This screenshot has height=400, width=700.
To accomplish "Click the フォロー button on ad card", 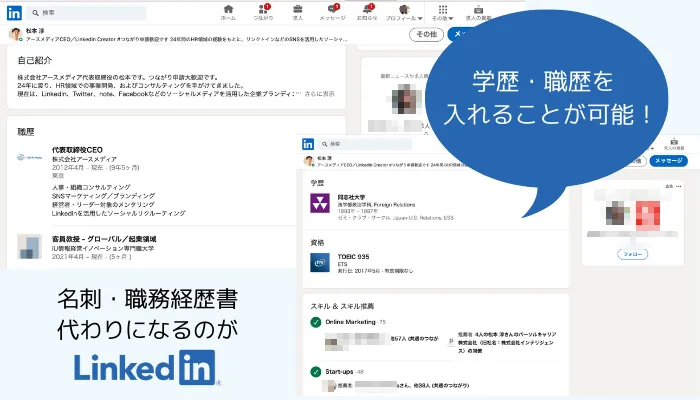I will pyautogui.click(x=633, y=254).
